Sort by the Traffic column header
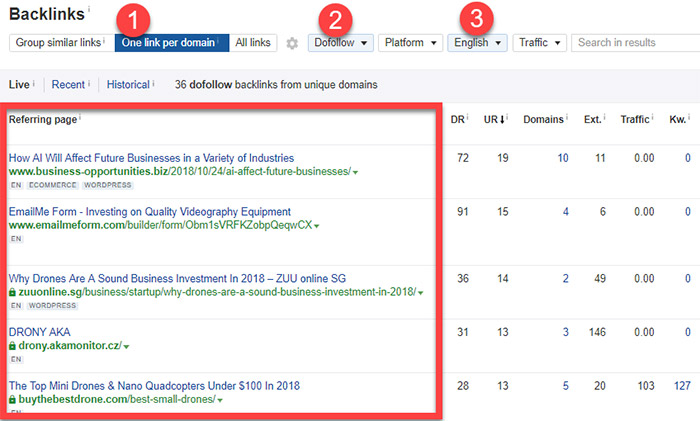Viewport: 700px width, 421px height. (635, 120)
